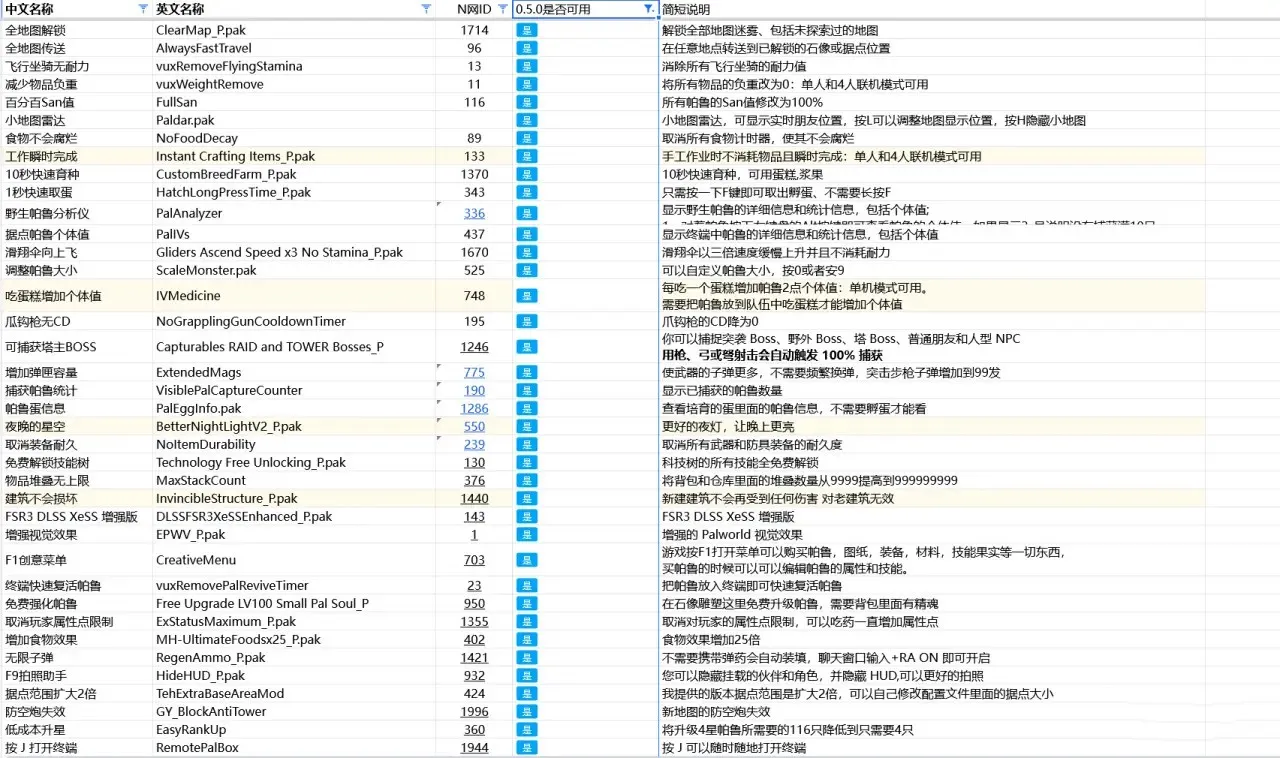The width and height of the screenshot is (1280, 758).
Task: Select the description cell 爪钩枪的CD降为0
Action: (x=932, y=321)
